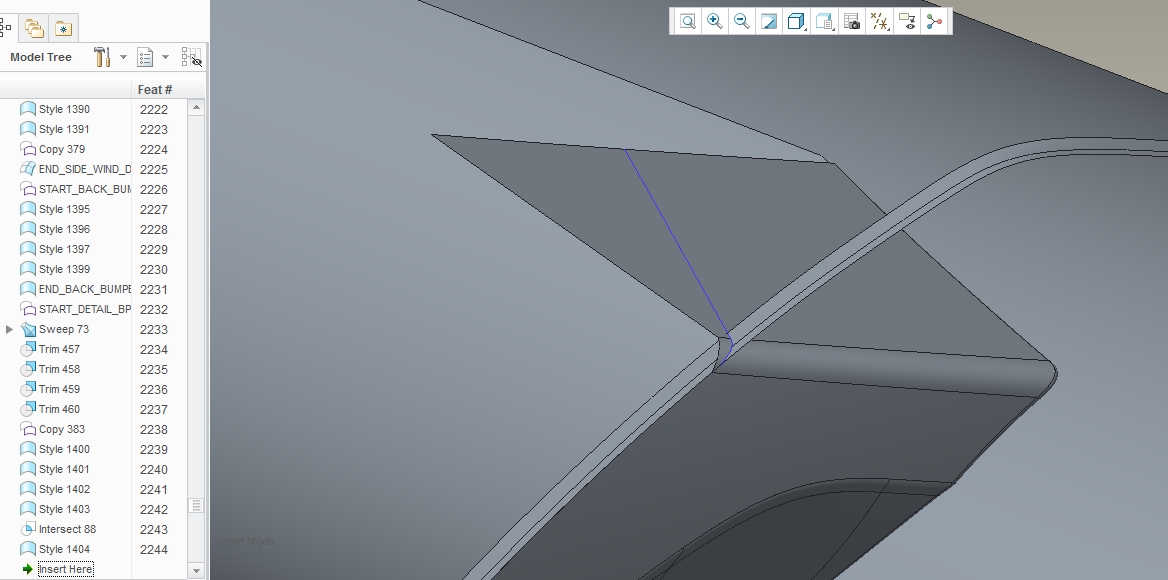Open the Saved Orientations list

pyautogui.click(x=825, y=22)
